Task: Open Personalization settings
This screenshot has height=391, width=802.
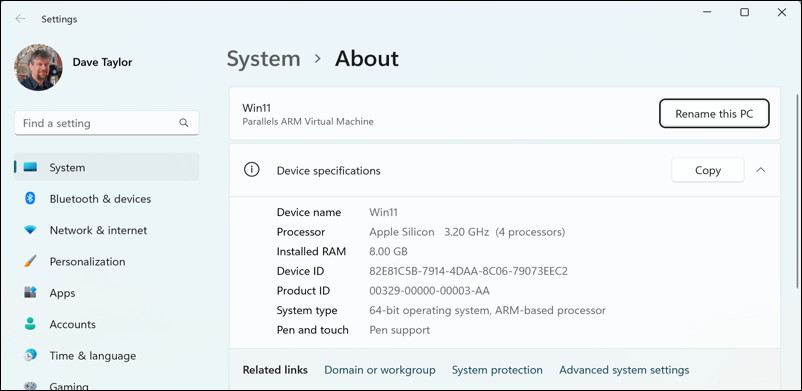Action: [x=87, y=262]
